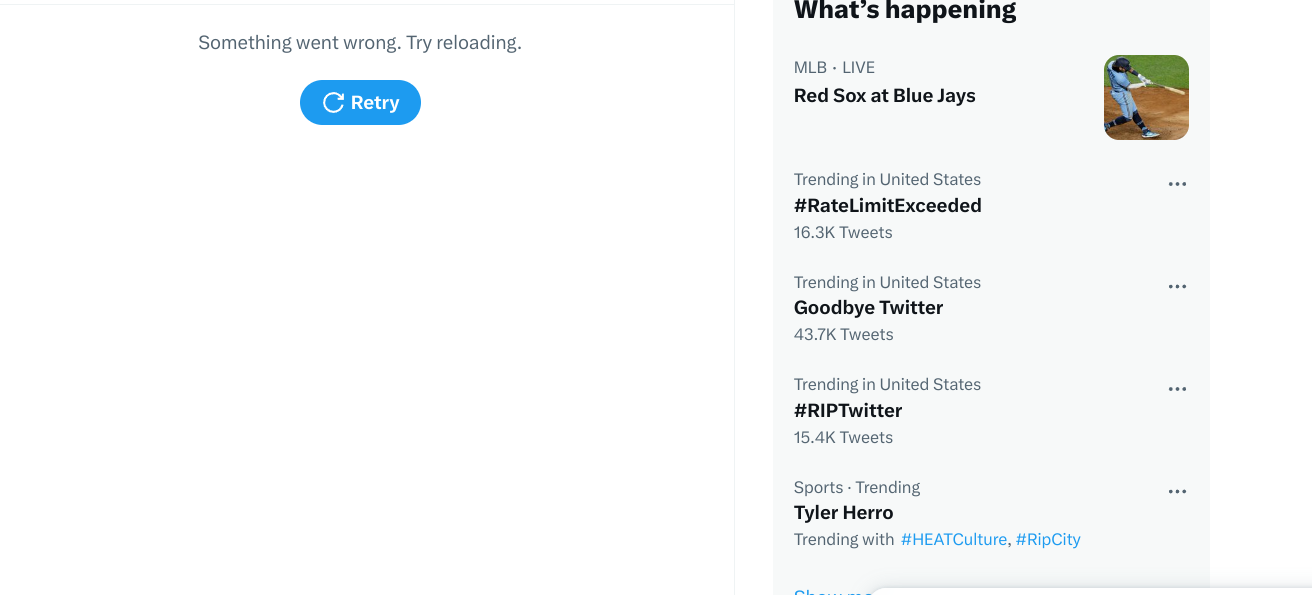
Task: Open the Red Sox at Blue Jays event
Action: tap(884, 96)
